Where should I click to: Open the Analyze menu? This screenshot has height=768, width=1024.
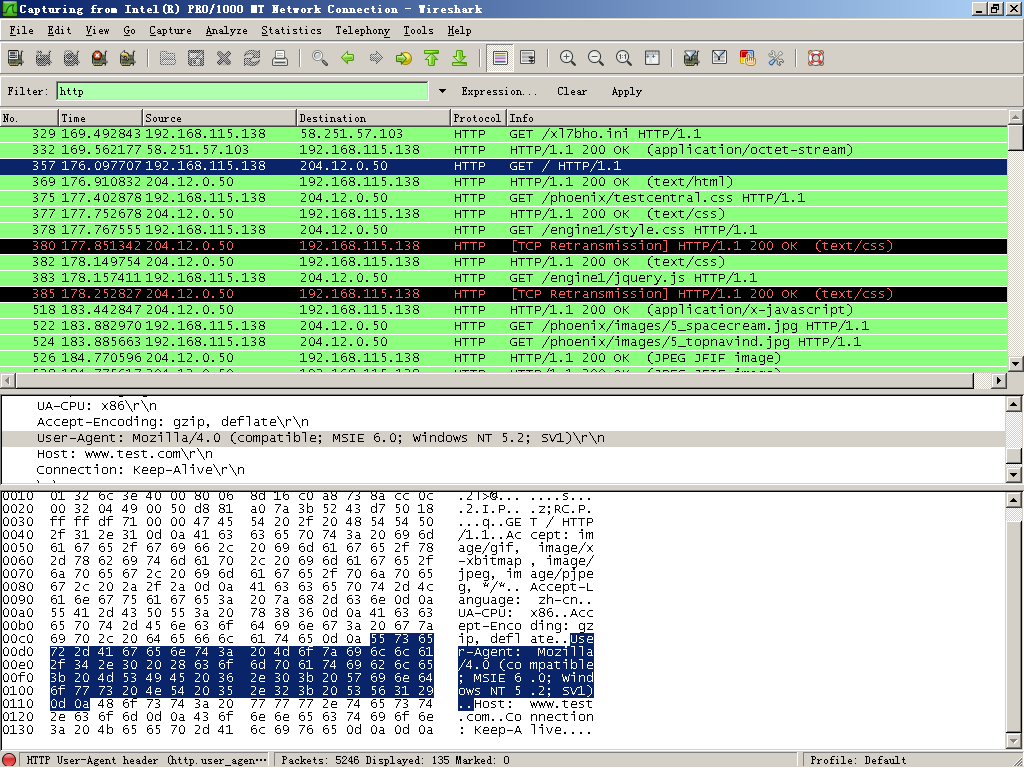tap(227, 31)
